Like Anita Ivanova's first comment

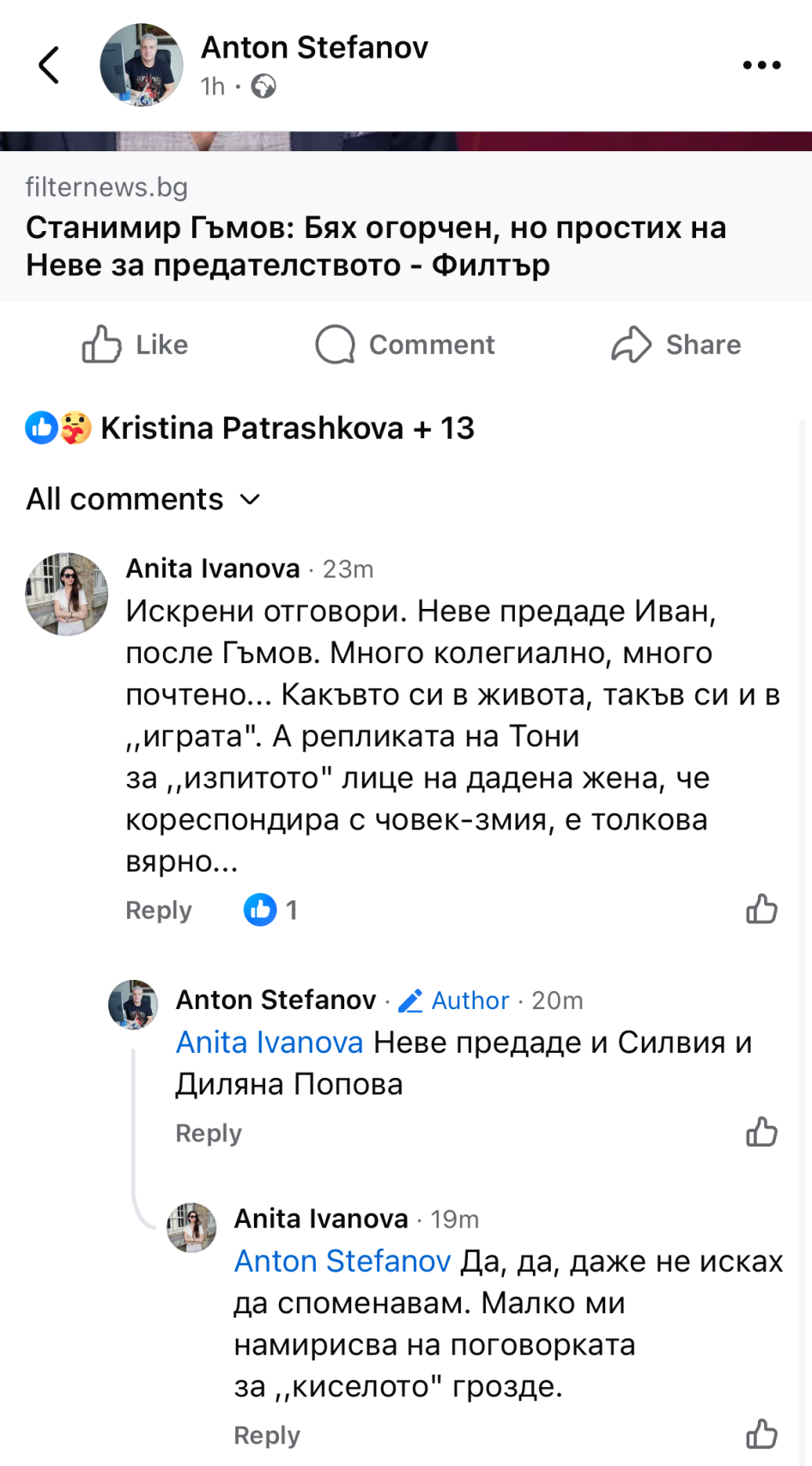761,909
